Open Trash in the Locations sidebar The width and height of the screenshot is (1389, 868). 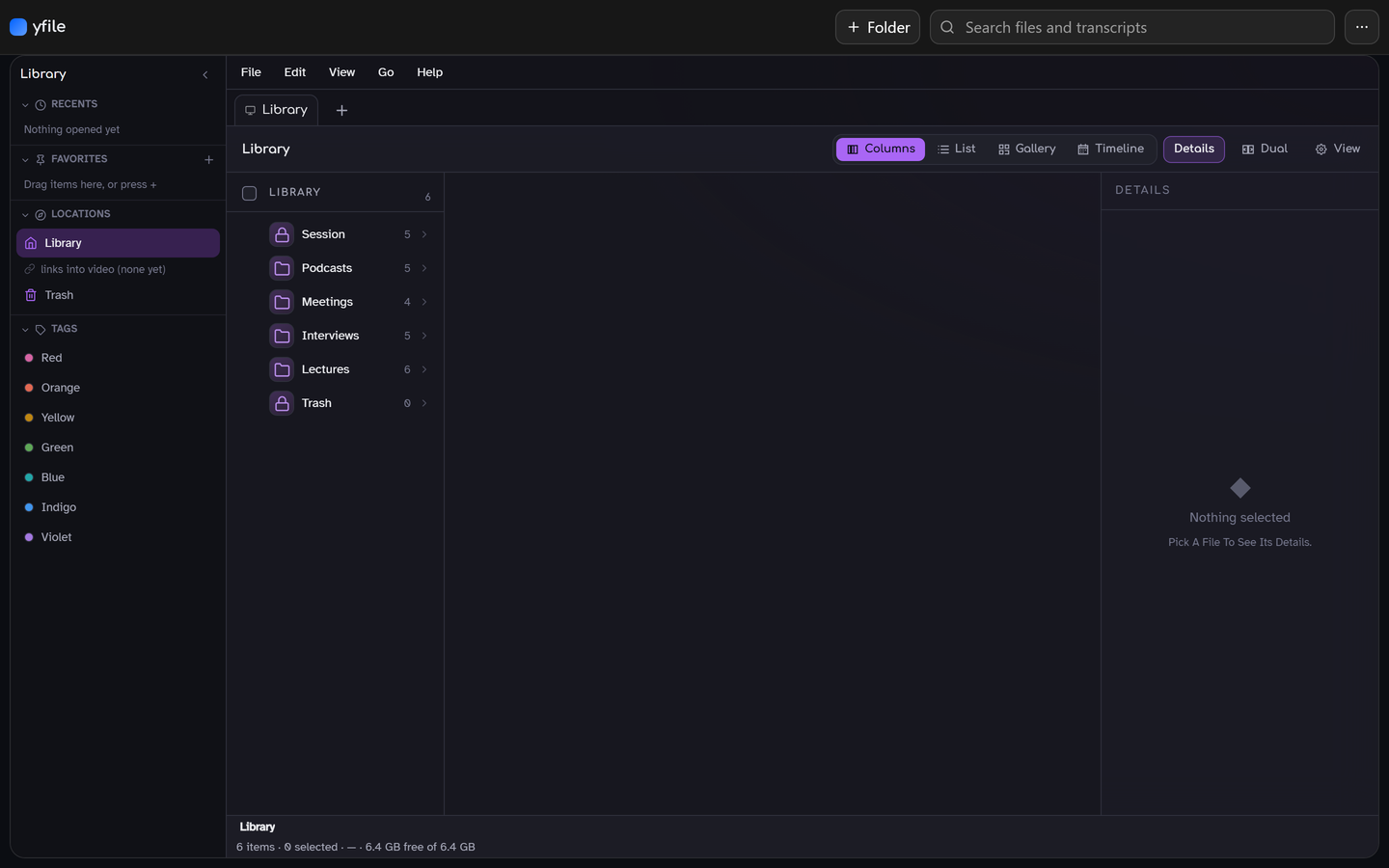pyautogui.click(x=118, y=295)
